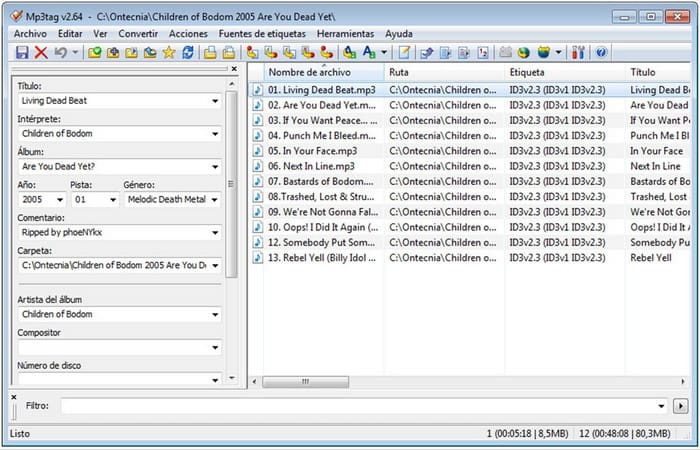The width and height of the screenshot is (700, 450).
Task: Click inside the Filtro input field
Action: [x=358, y=406]
